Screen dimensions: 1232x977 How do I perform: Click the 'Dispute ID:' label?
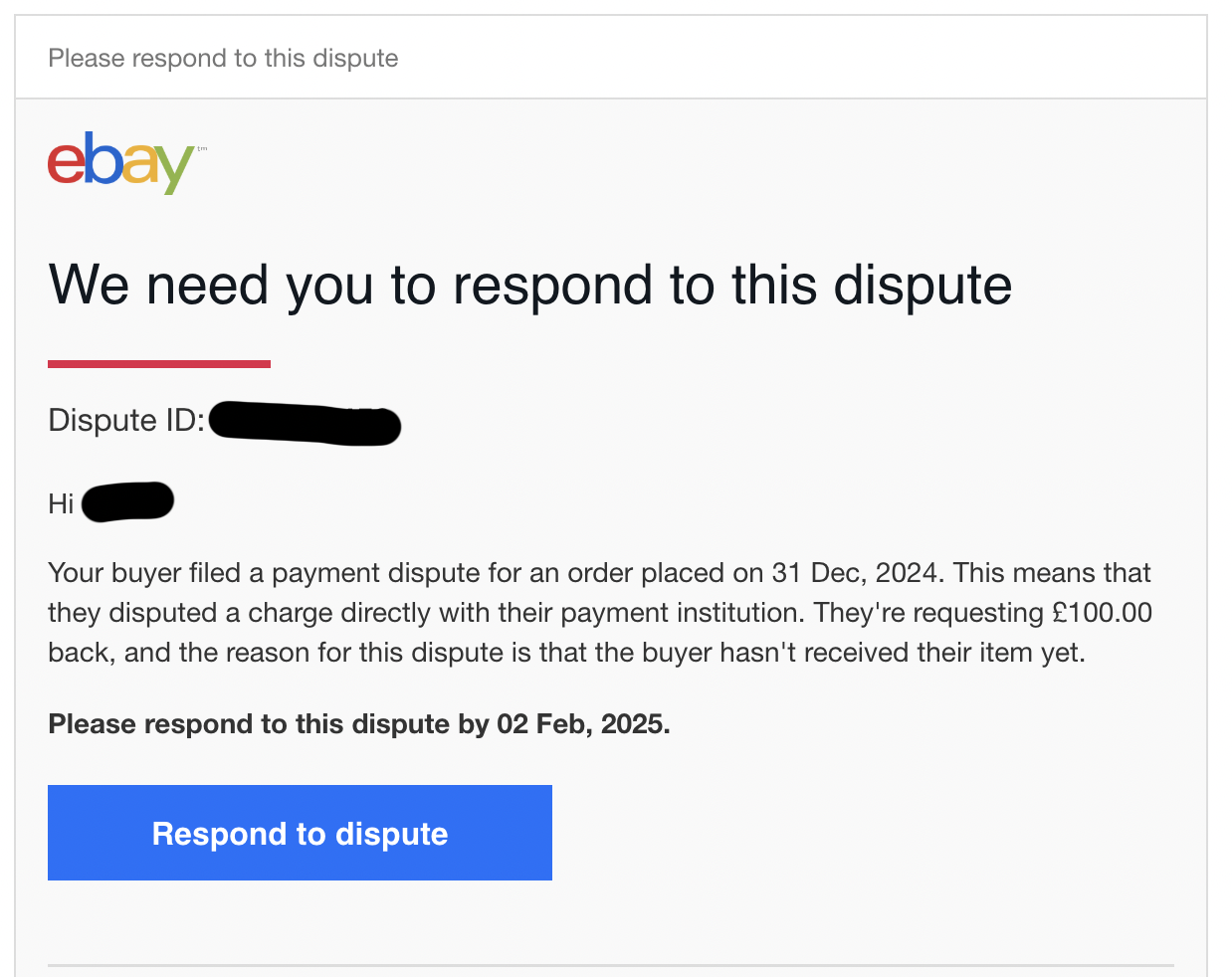126,421
